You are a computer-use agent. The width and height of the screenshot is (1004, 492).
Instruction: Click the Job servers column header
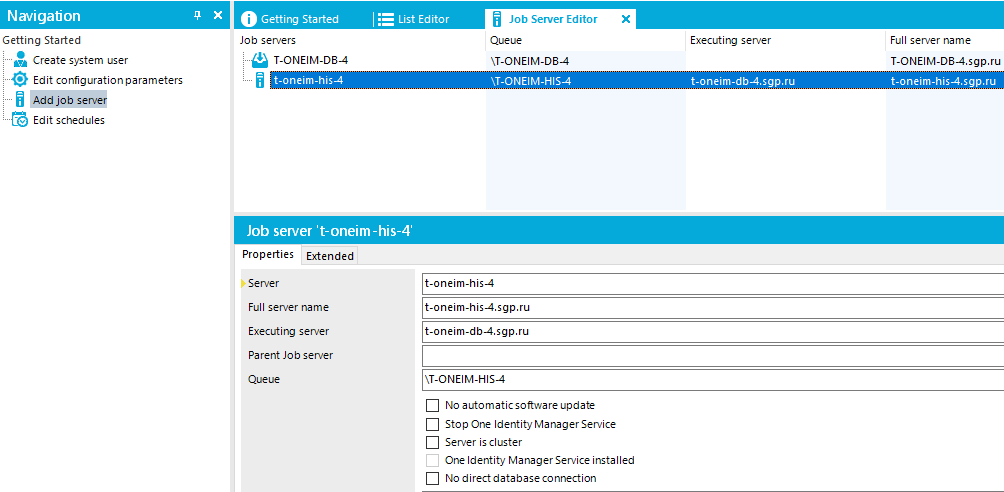pyautogui.click(x=360, y=40)
